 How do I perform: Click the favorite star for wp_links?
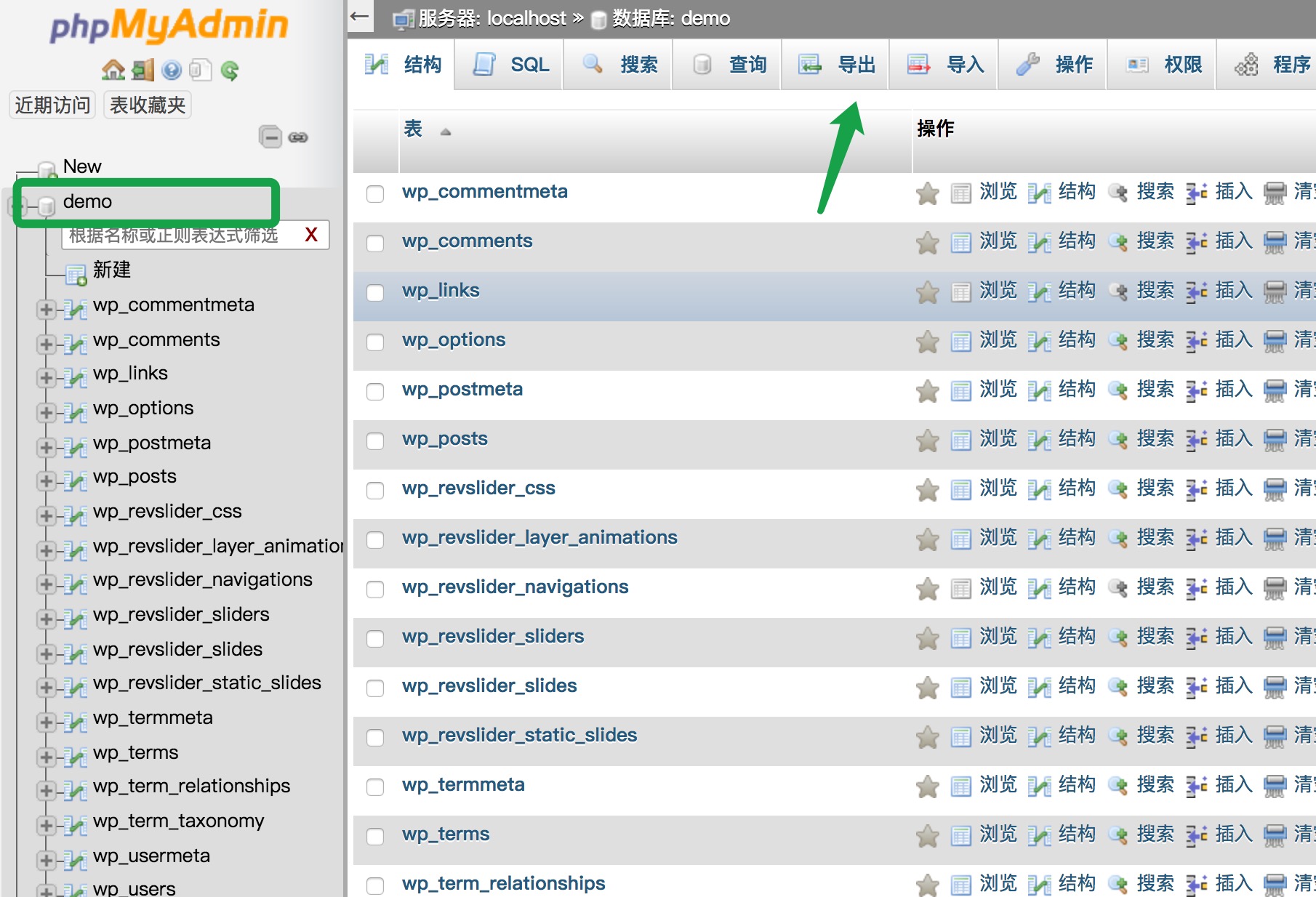click(928, 292)
